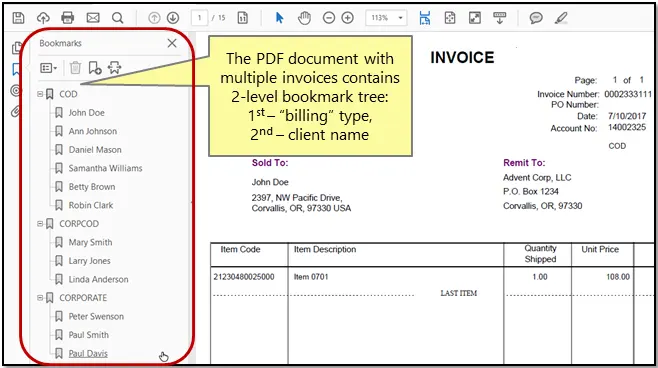Open page thumbnails sidebar icon

tap(17, 48)
